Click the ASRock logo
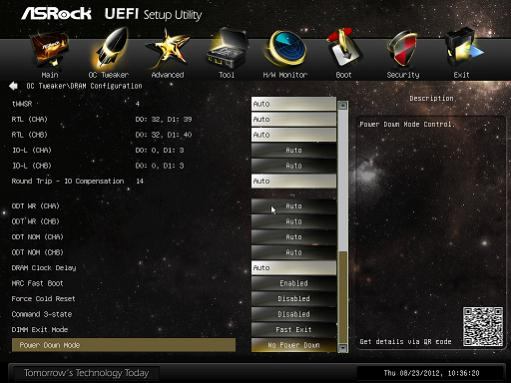 (x=56, y=14)
